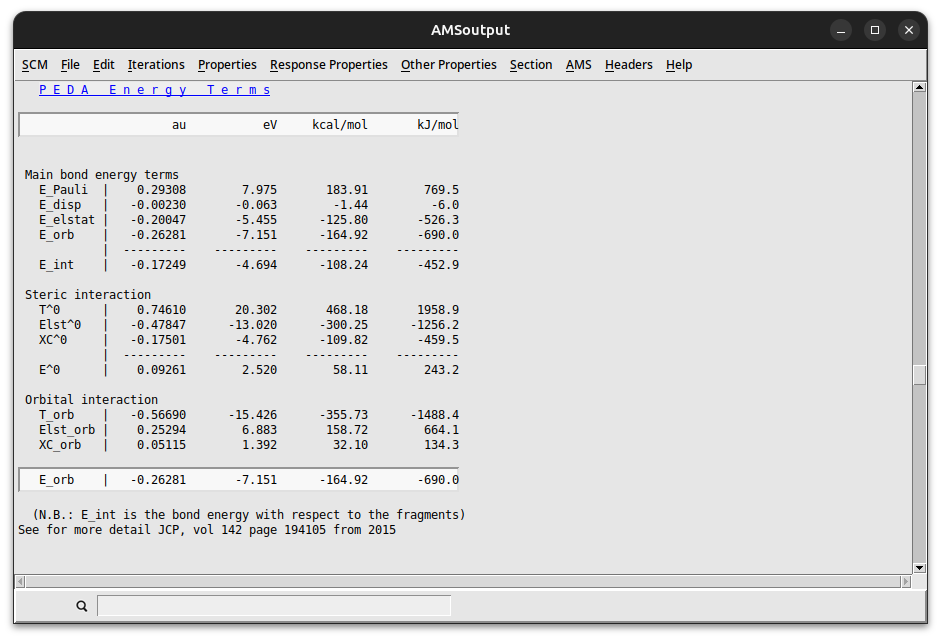Open the SCM menu
This screenshot has width=941, height=640.
34,64
